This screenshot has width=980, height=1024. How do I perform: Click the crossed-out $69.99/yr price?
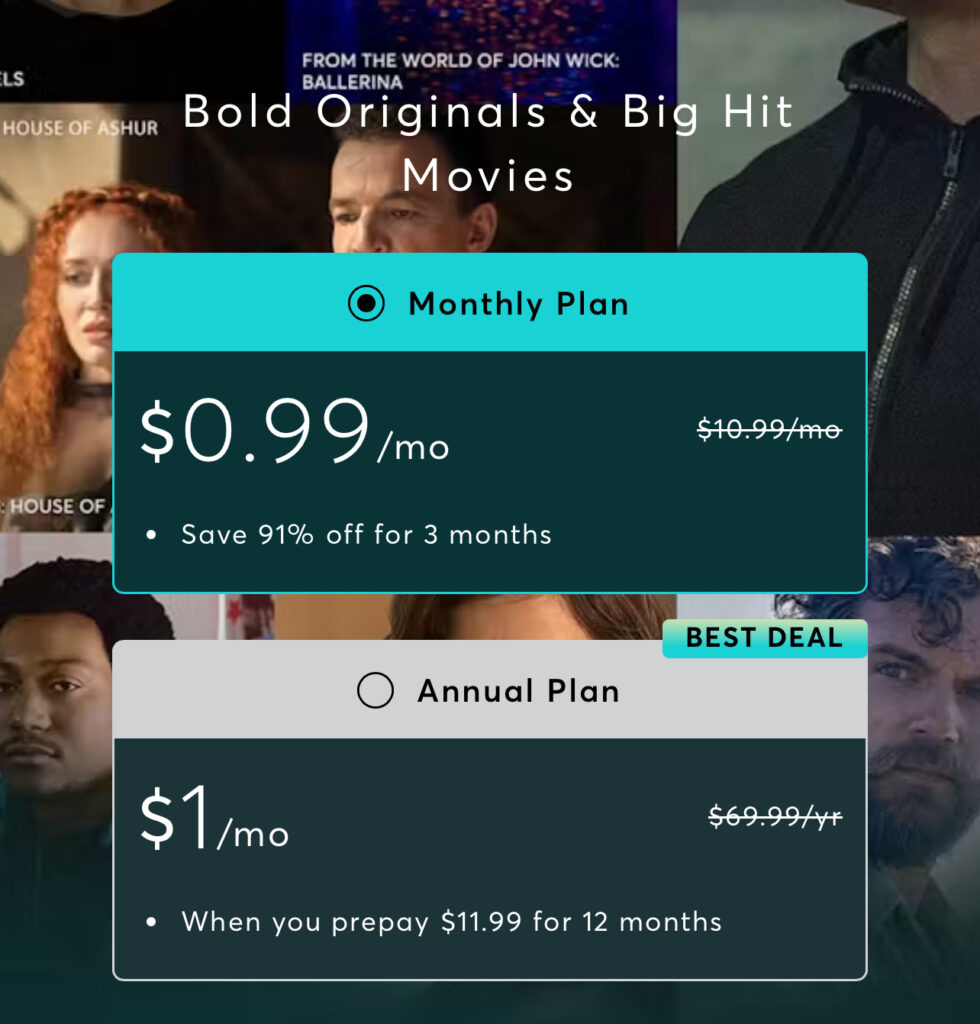775,817
